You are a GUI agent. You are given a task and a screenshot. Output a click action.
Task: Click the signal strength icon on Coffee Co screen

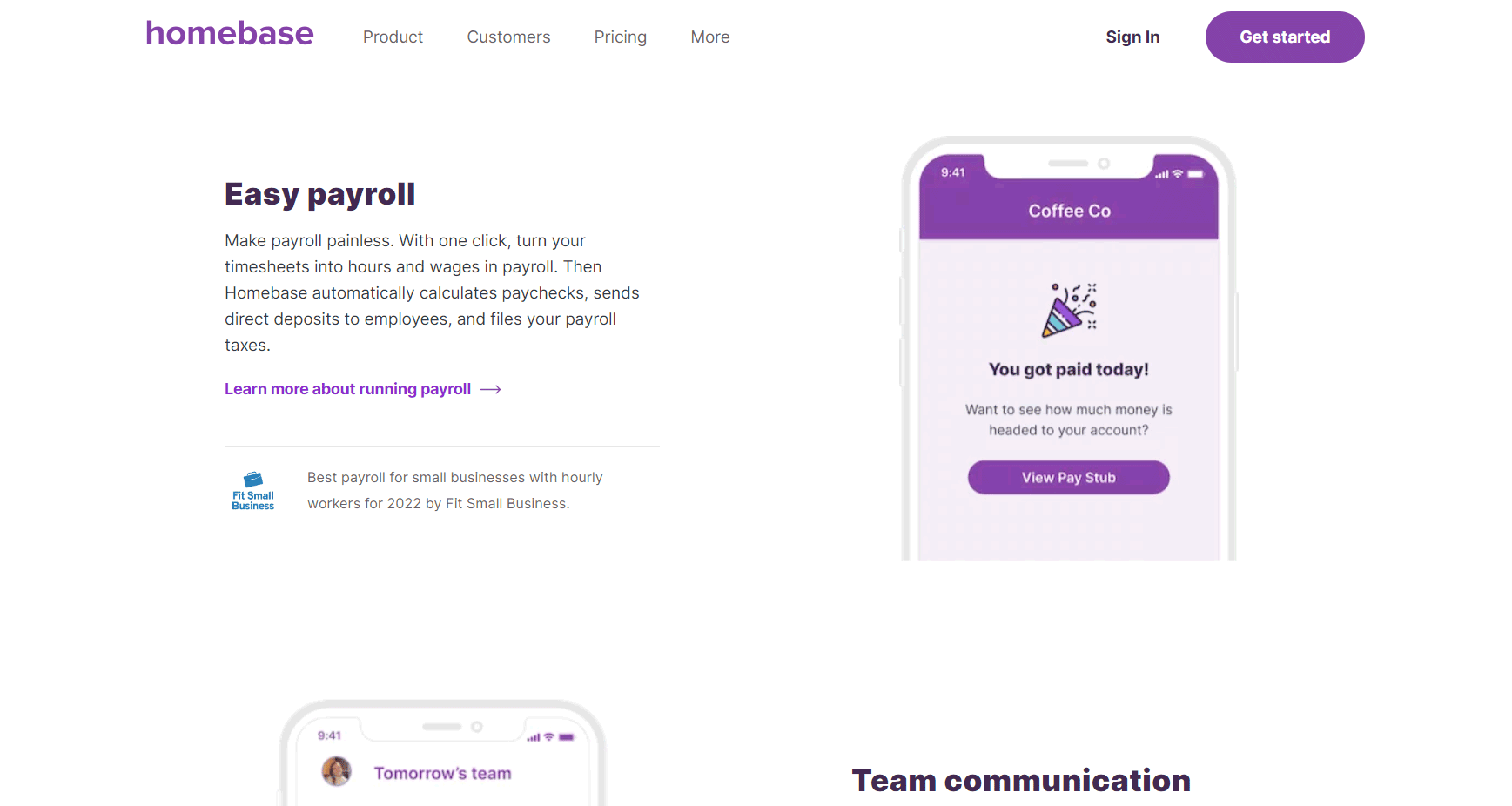point(1161,173)
